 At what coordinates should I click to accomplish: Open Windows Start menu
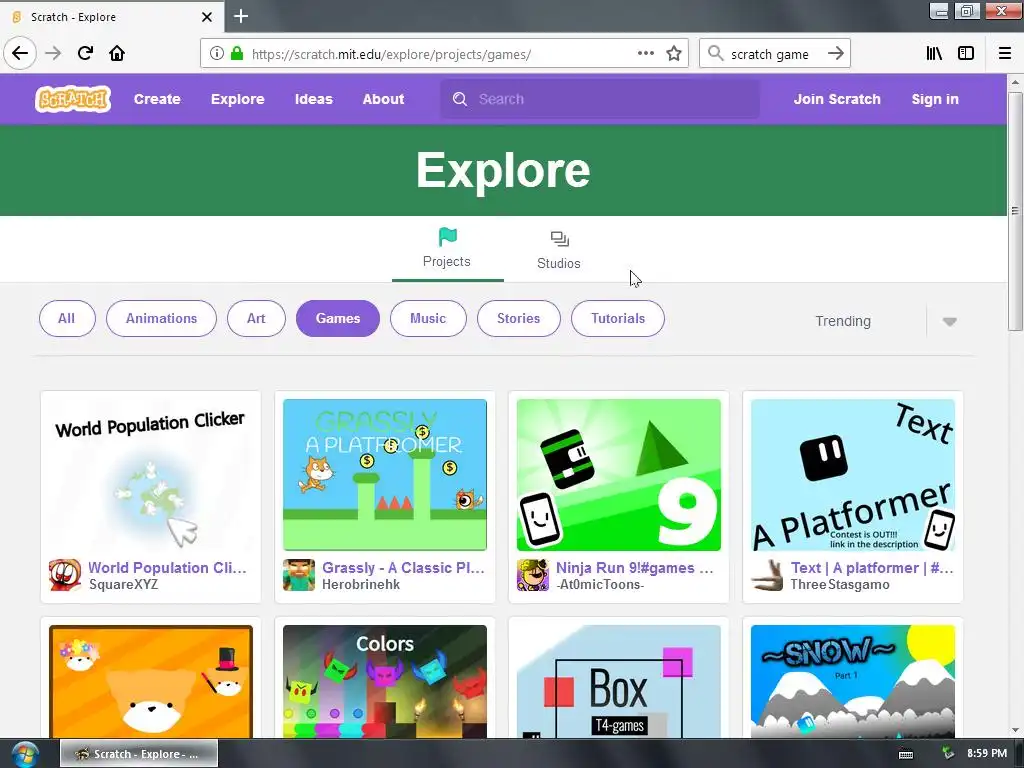[25, 754]
